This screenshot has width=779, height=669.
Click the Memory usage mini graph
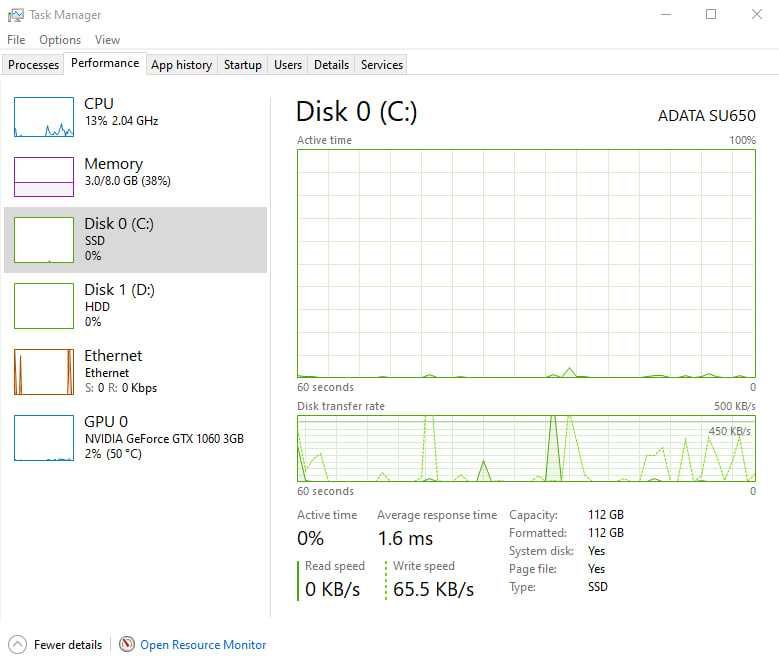(x=44, y=177)
